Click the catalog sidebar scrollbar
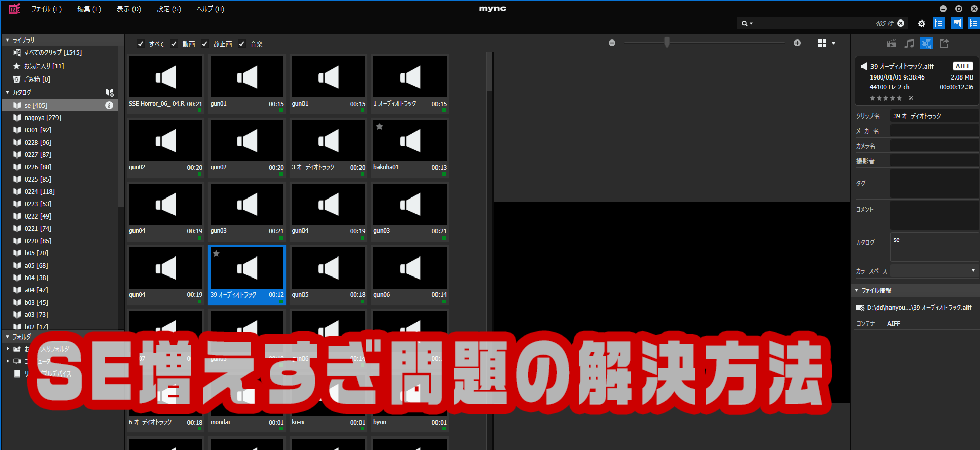Image resolution: width=980 pixels, height=450 pixels. (121, 125)
